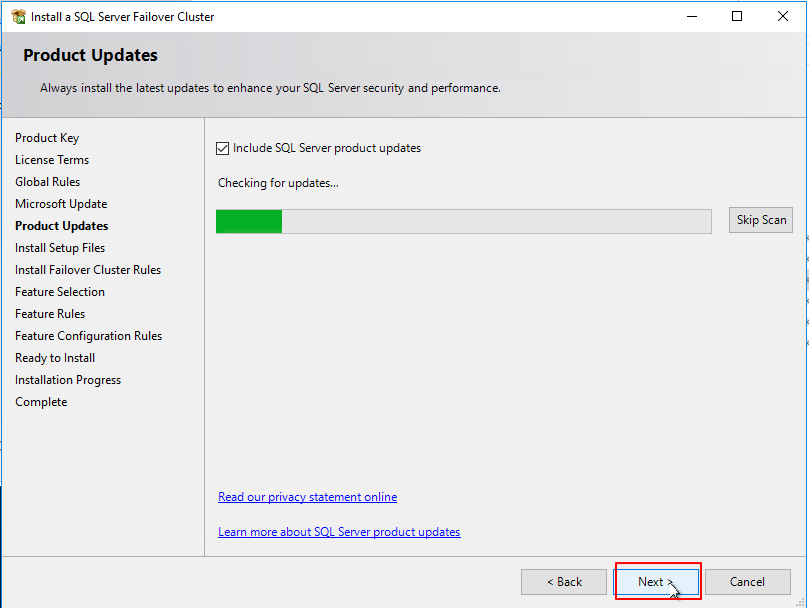
Task: Select Install Setup Files step
Action: tap(58, 247)
